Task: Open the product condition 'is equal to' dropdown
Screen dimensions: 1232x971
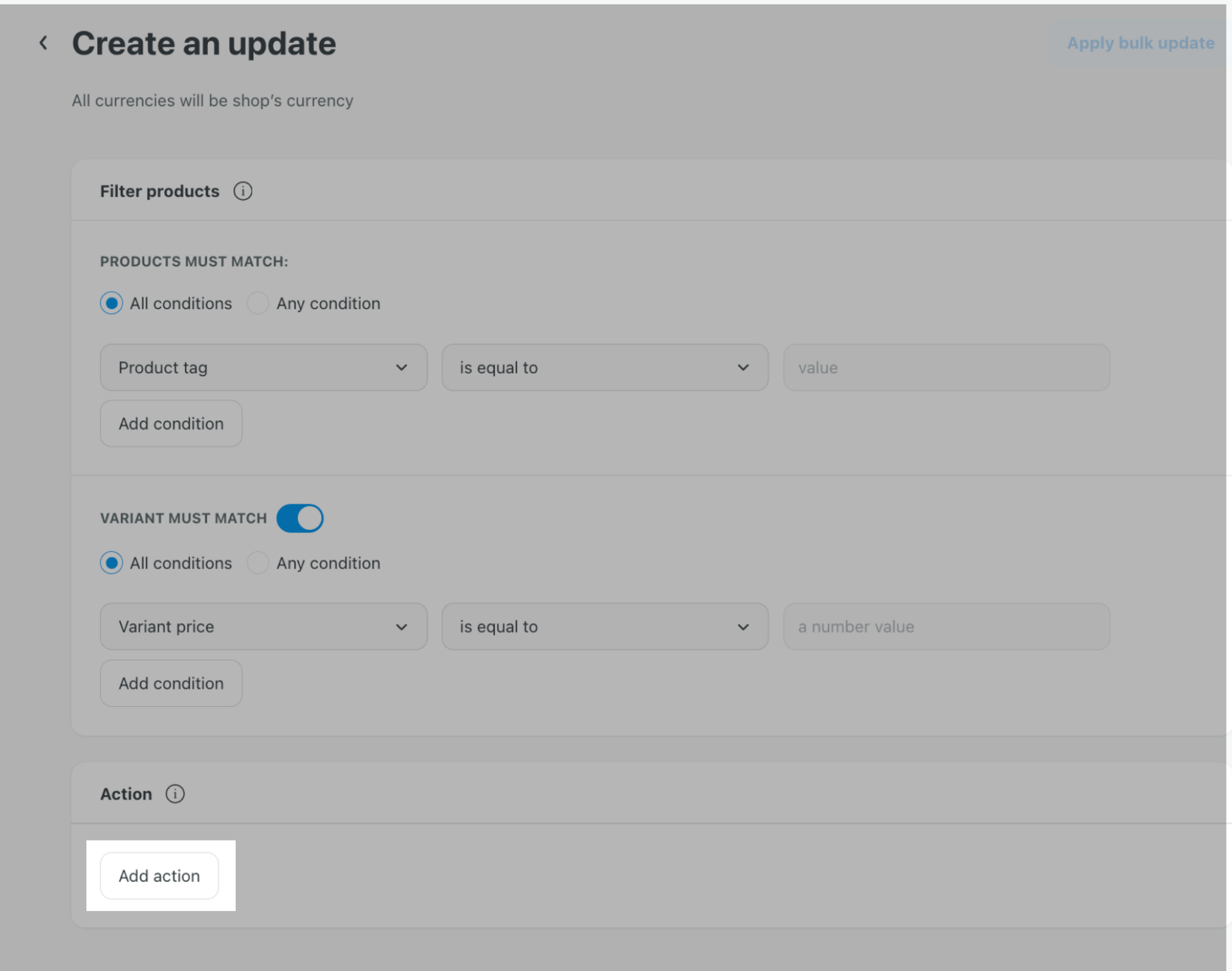Action: [x=605, y=367]
